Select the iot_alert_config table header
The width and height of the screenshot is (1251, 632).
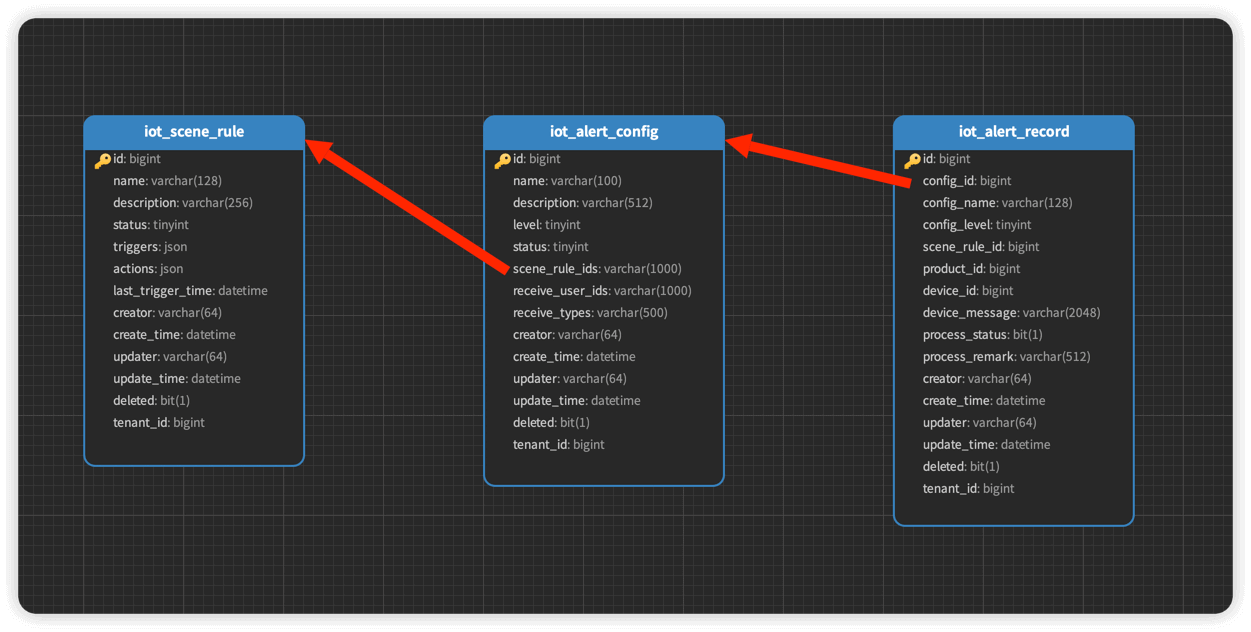pos(604,132)
